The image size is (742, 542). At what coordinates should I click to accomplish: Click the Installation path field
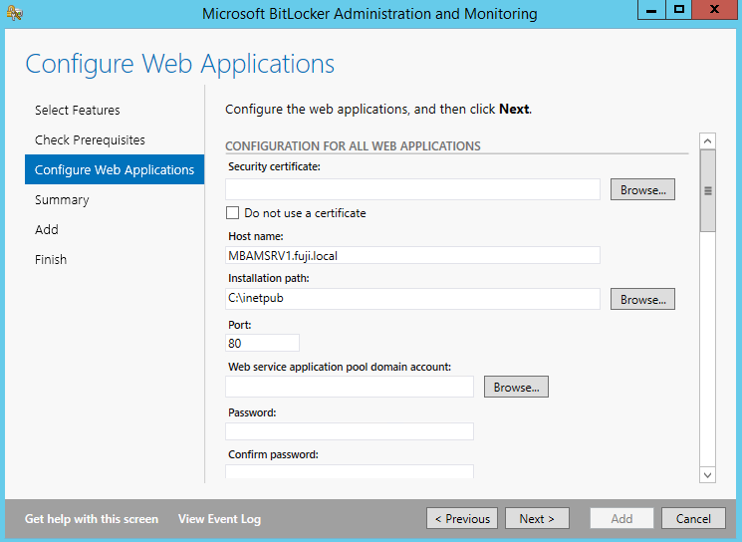(412, 299)
